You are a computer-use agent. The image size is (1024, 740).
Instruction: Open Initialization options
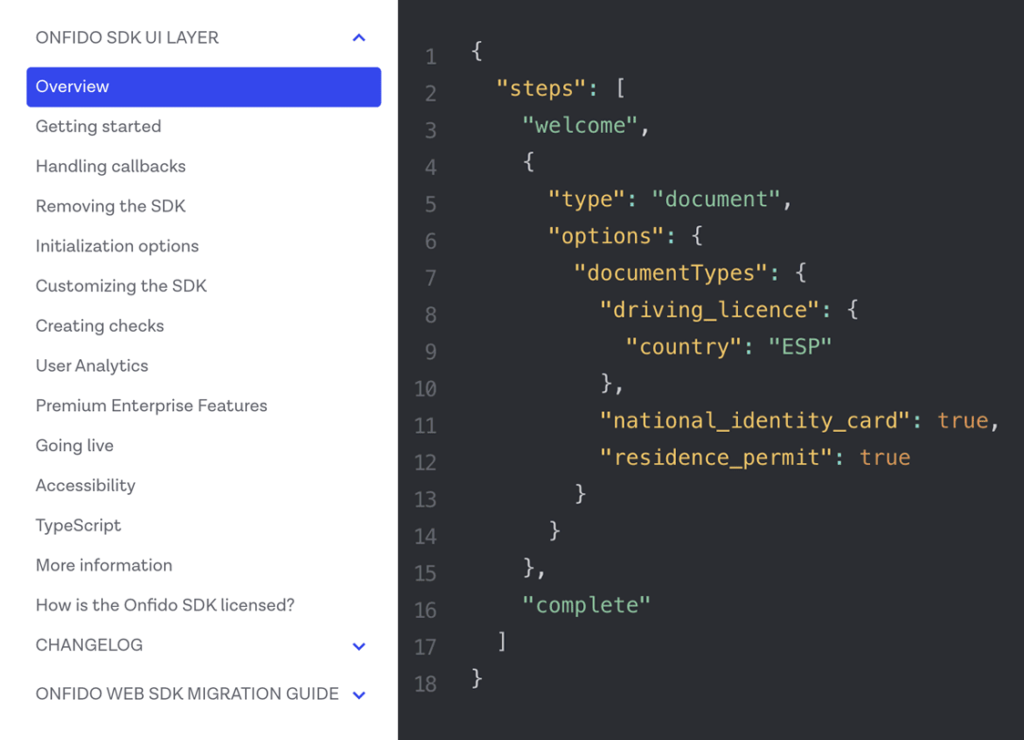pyautogui.click(x=117, y=246)
